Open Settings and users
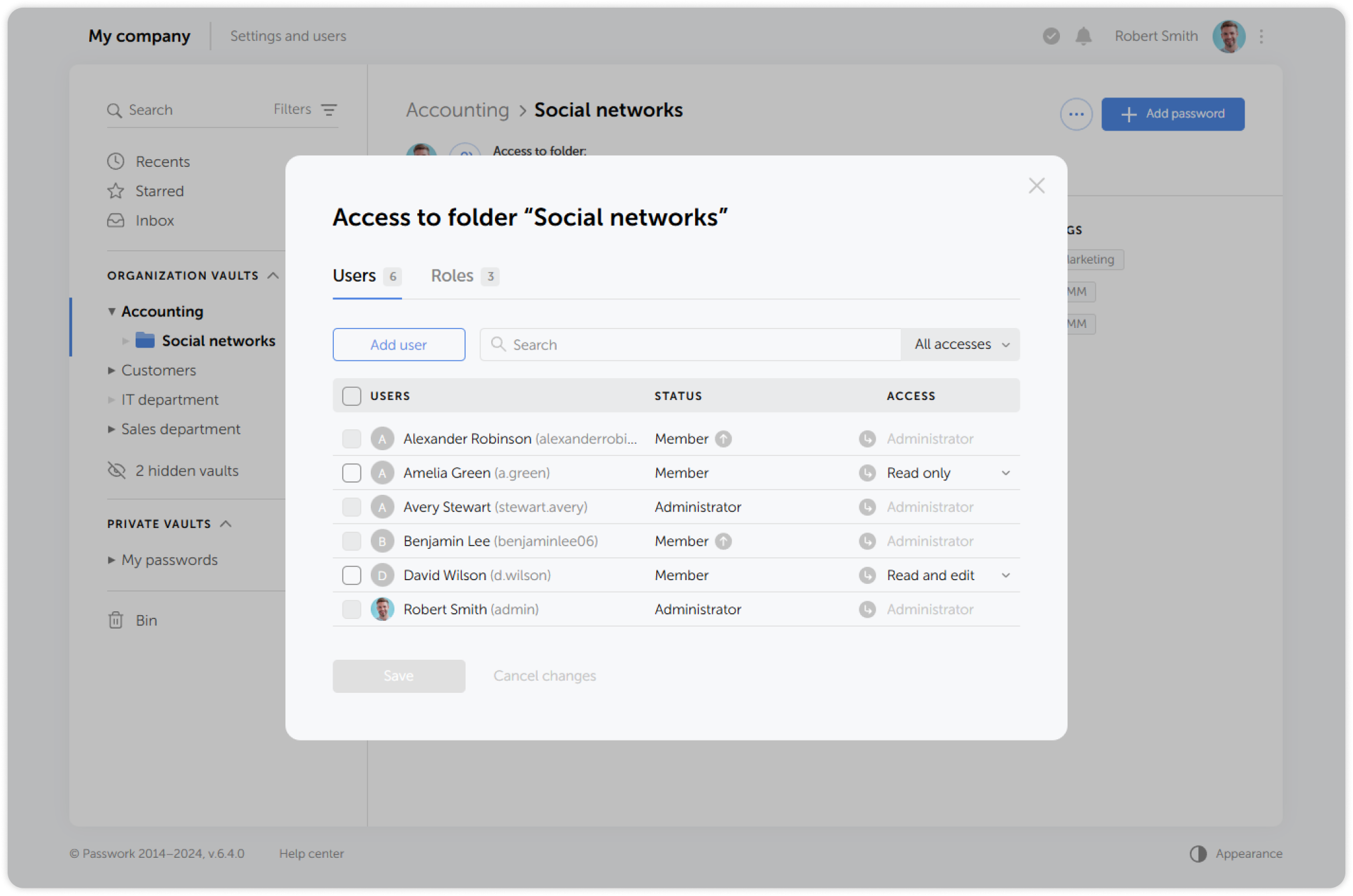Screen dimensions: 1353x896 288,36
